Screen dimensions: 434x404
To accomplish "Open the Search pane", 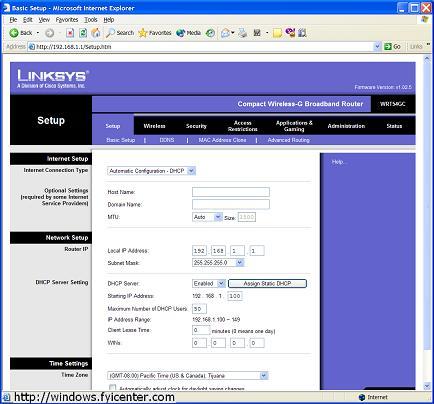I will [x=120, y=33].
